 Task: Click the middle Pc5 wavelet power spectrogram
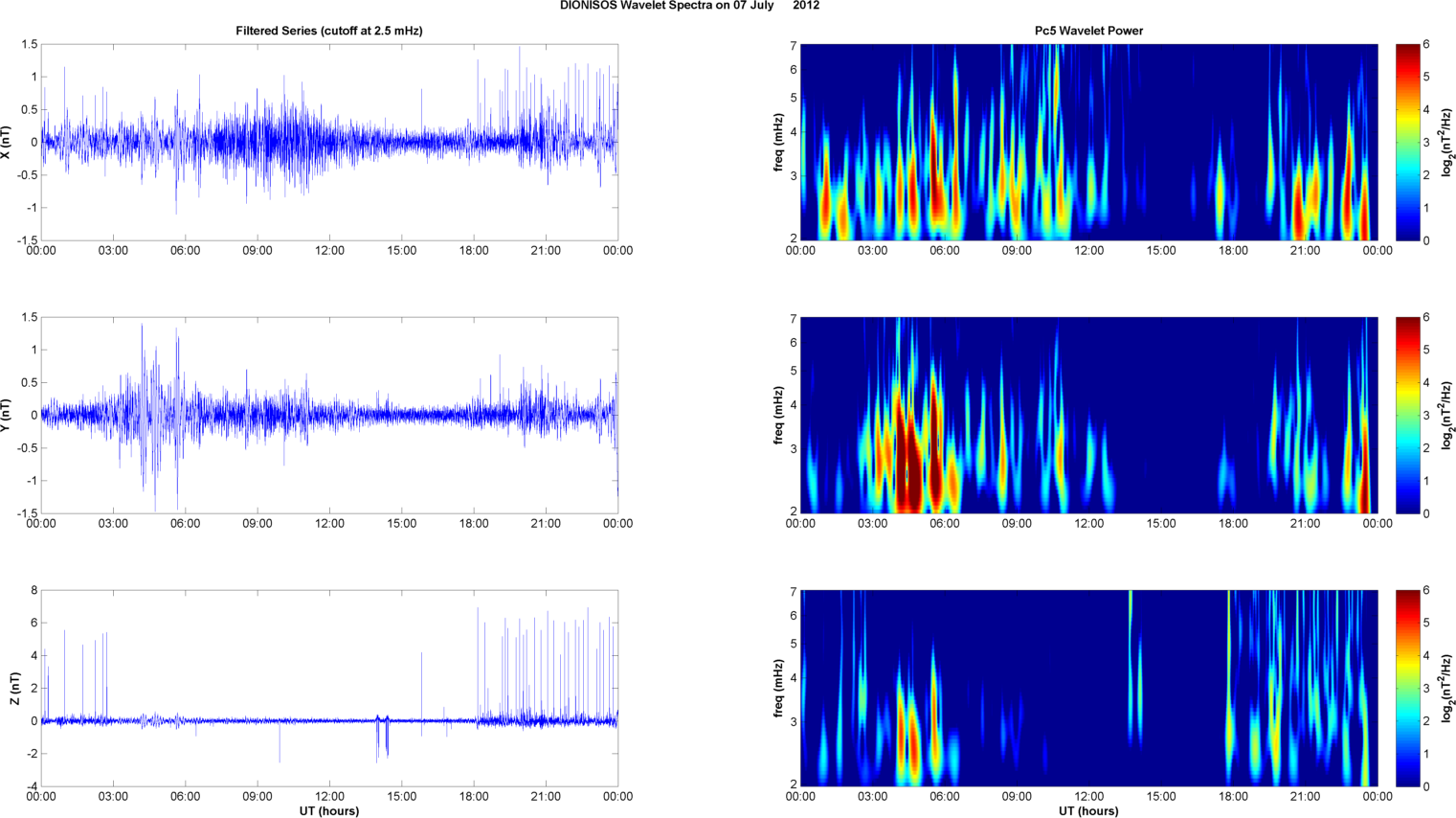(1088, 416)
